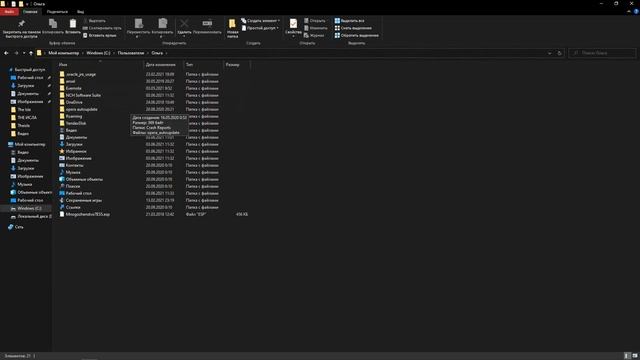Collapse the ribbon with the chevron
Image resolution: width=640 pixels, height=360 pixels.
click(629, 11)
